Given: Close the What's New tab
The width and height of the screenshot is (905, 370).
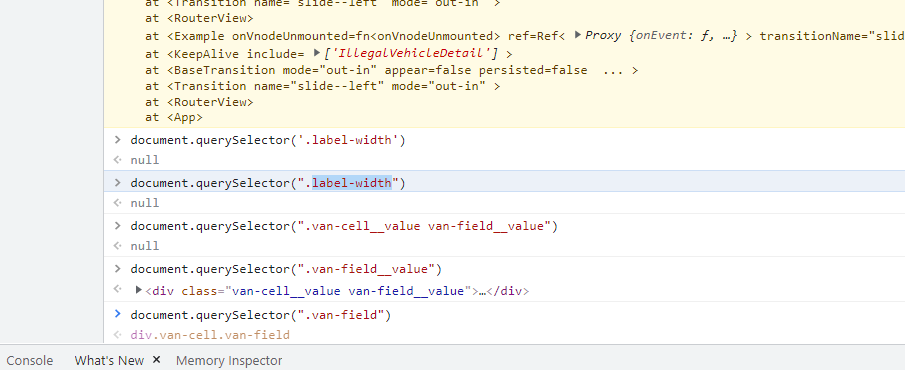Looking at the screenshot, I should [x=156, y=360].
